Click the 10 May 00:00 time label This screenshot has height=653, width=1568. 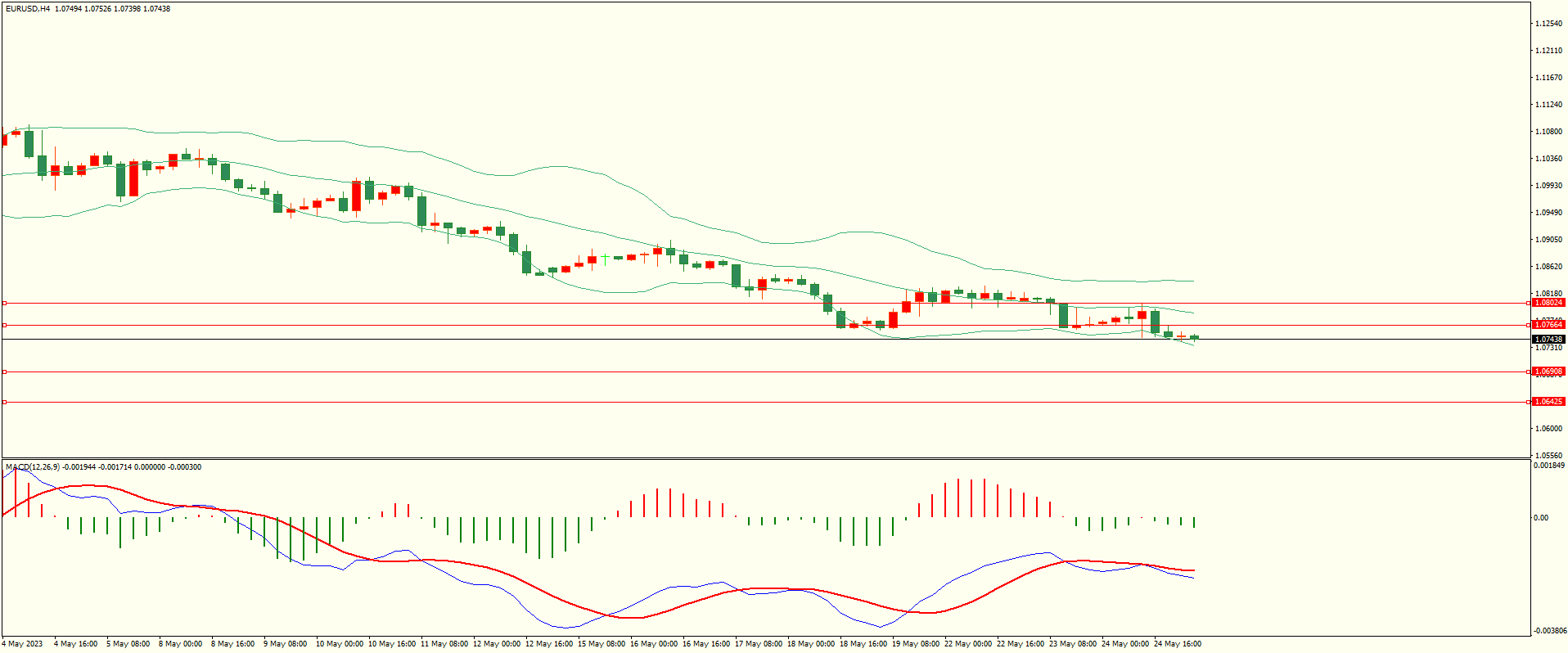pyautogui.click(x=339, y=644)
